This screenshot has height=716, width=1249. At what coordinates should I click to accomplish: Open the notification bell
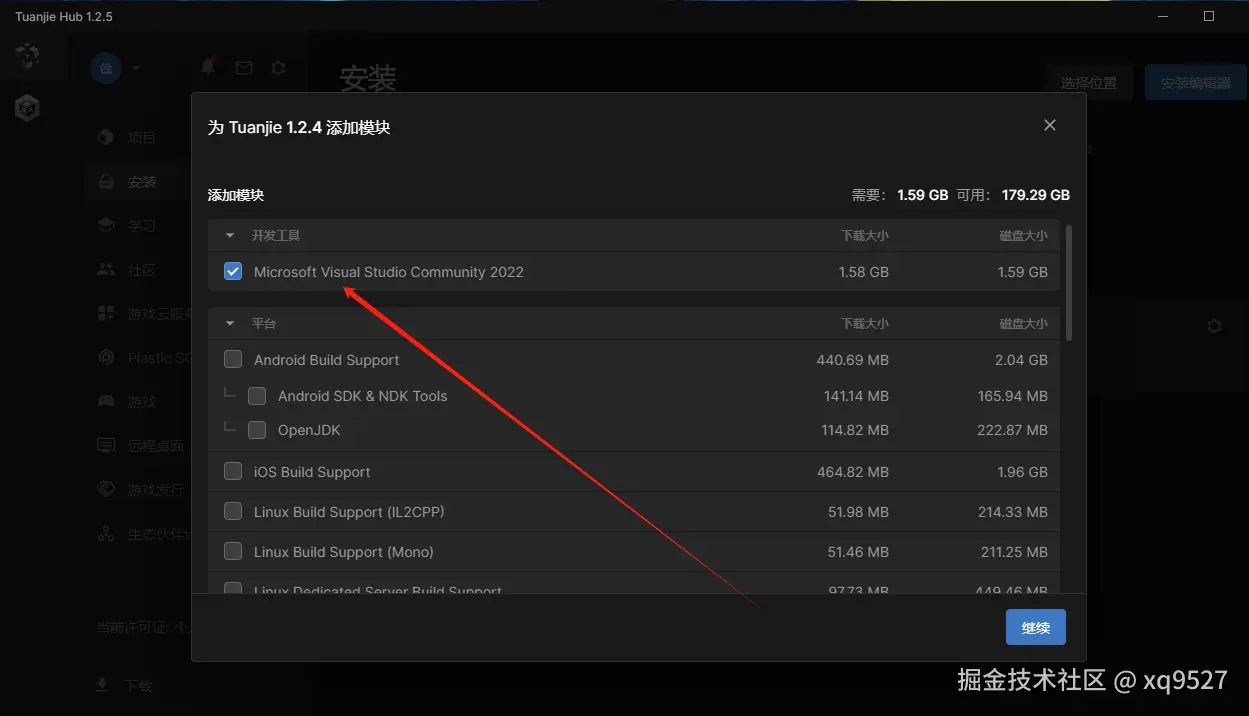[208, 67]
